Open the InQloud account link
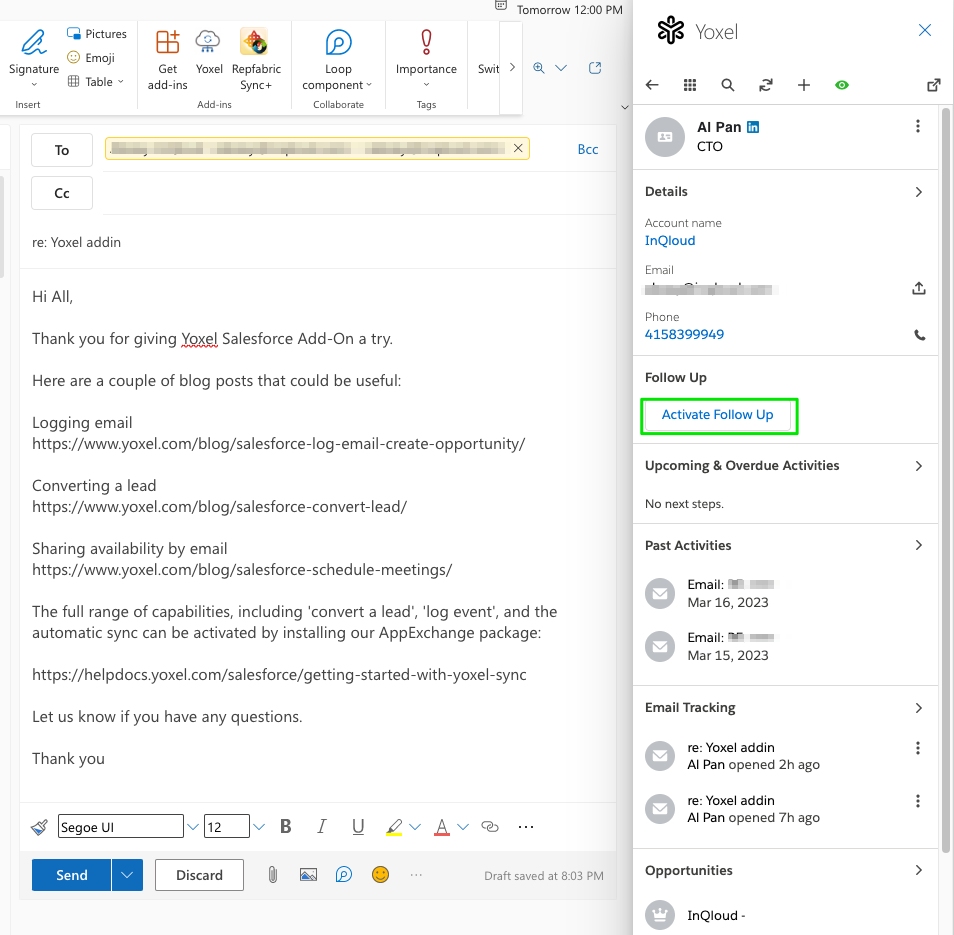 click(x=670, y=240)
